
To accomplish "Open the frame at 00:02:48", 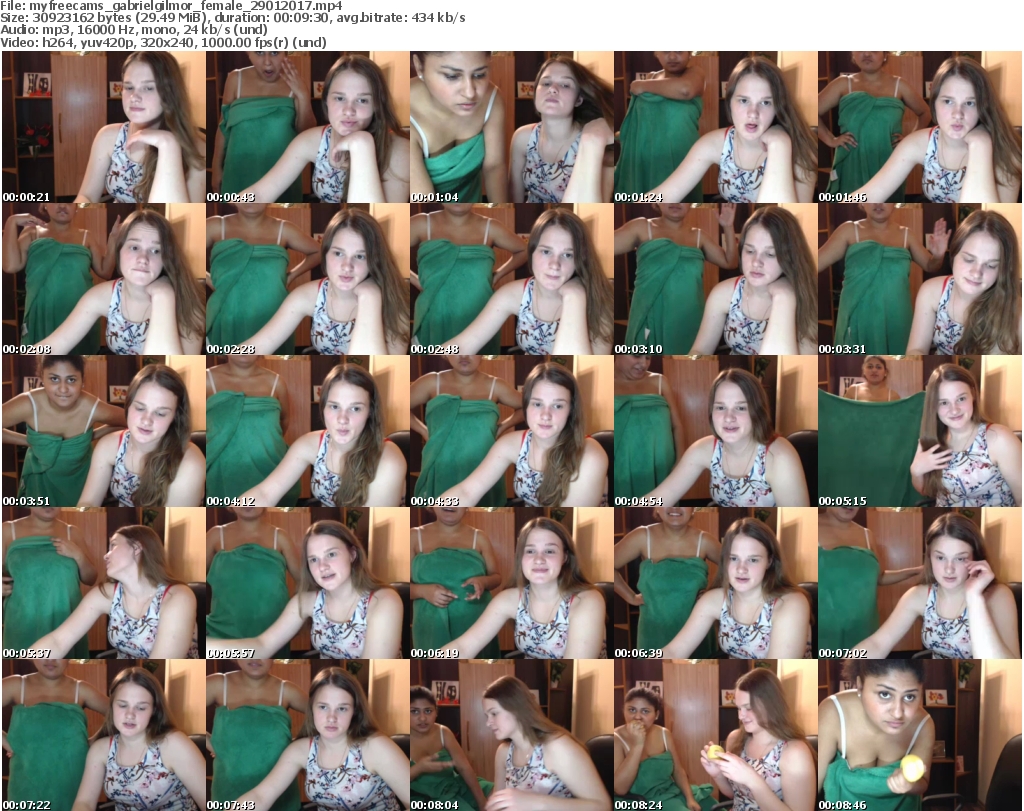I will click(x=512, y=279).
